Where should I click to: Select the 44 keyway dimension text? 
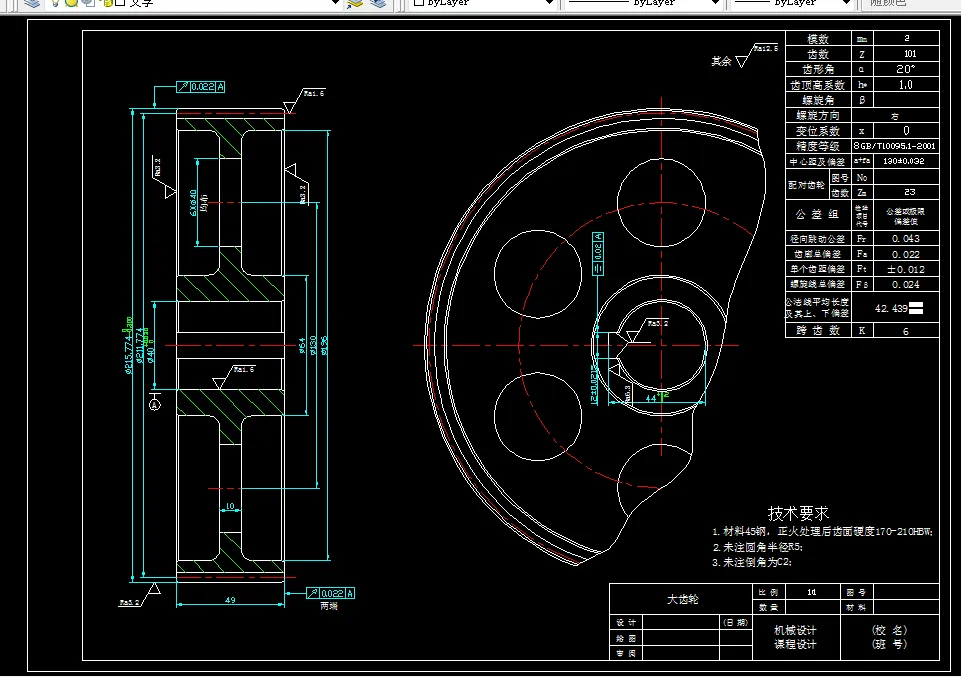tap(651, 398)
